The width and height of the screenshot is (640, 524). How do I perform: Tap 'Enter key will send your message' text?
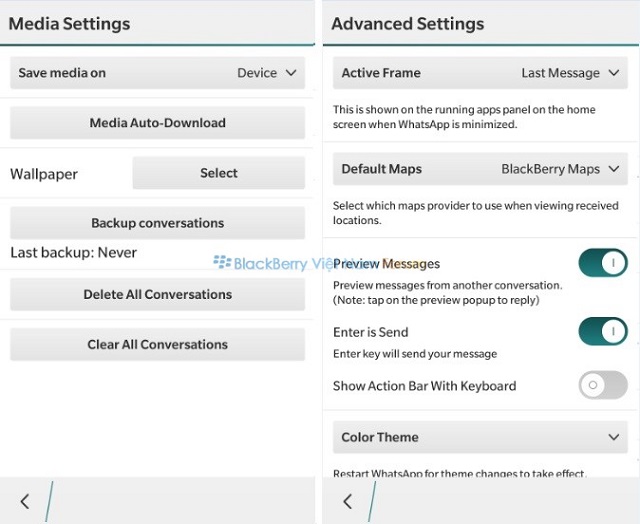click(x=415, y=354)
